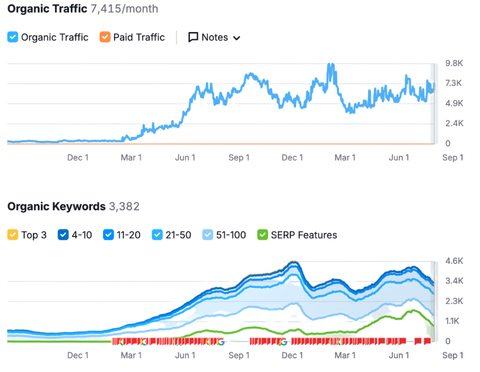Click the traffic chart's tallest peak
480x372 pixels.
click(331, 65)
